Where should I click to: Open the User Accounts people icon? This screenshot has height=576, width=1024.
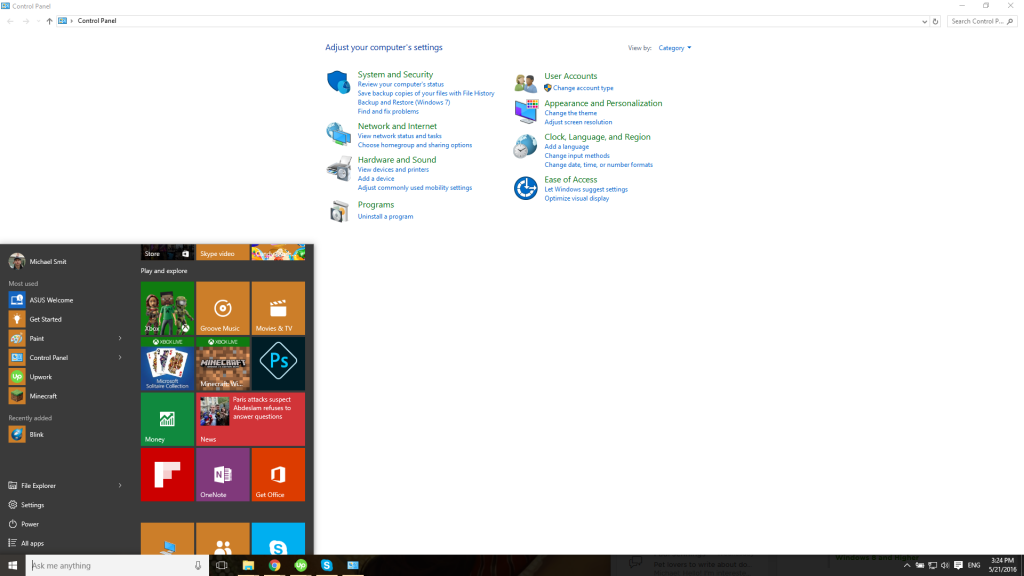click(525, 83)
